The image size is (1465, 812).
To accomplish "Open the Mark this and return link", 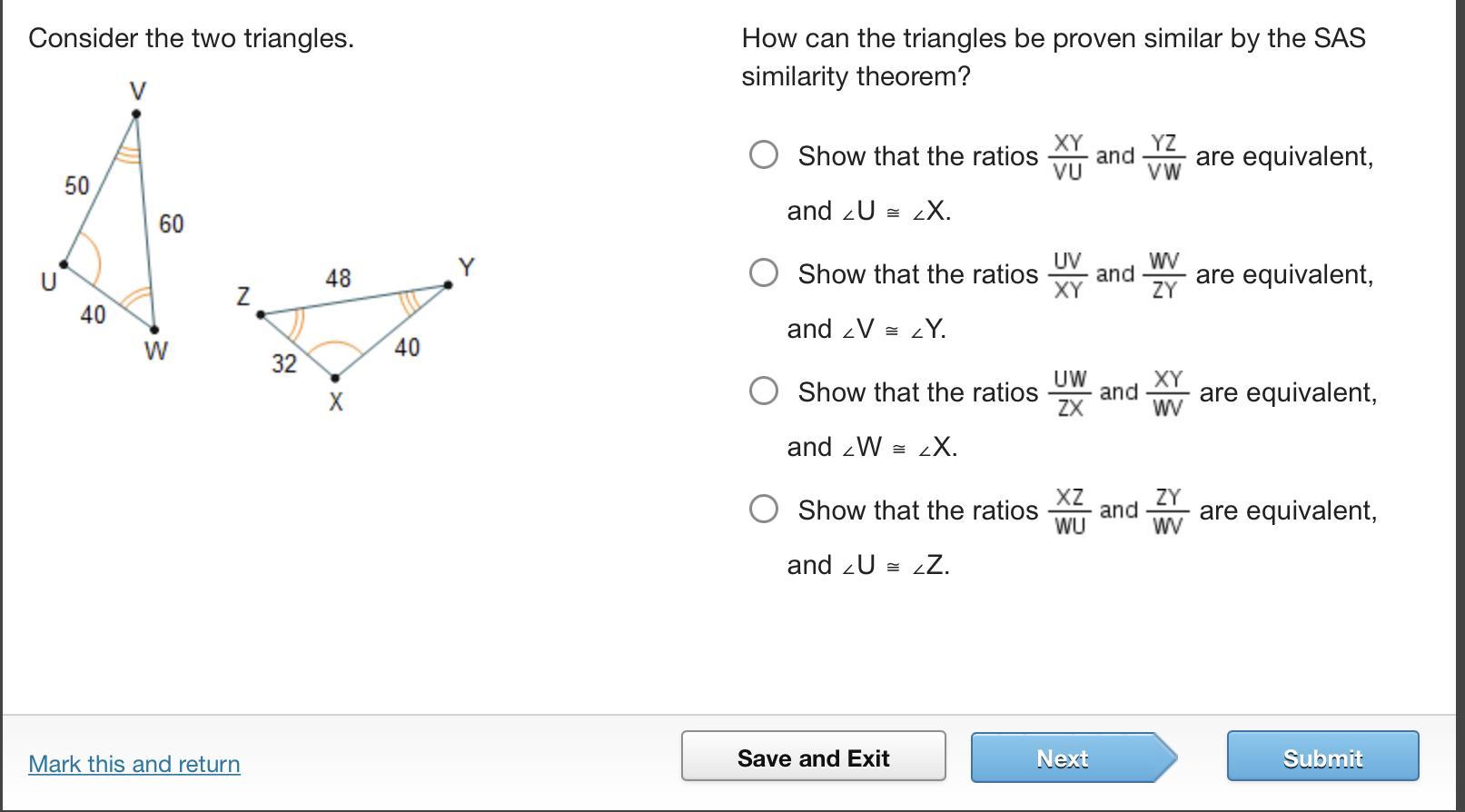I will coord(134,764).
